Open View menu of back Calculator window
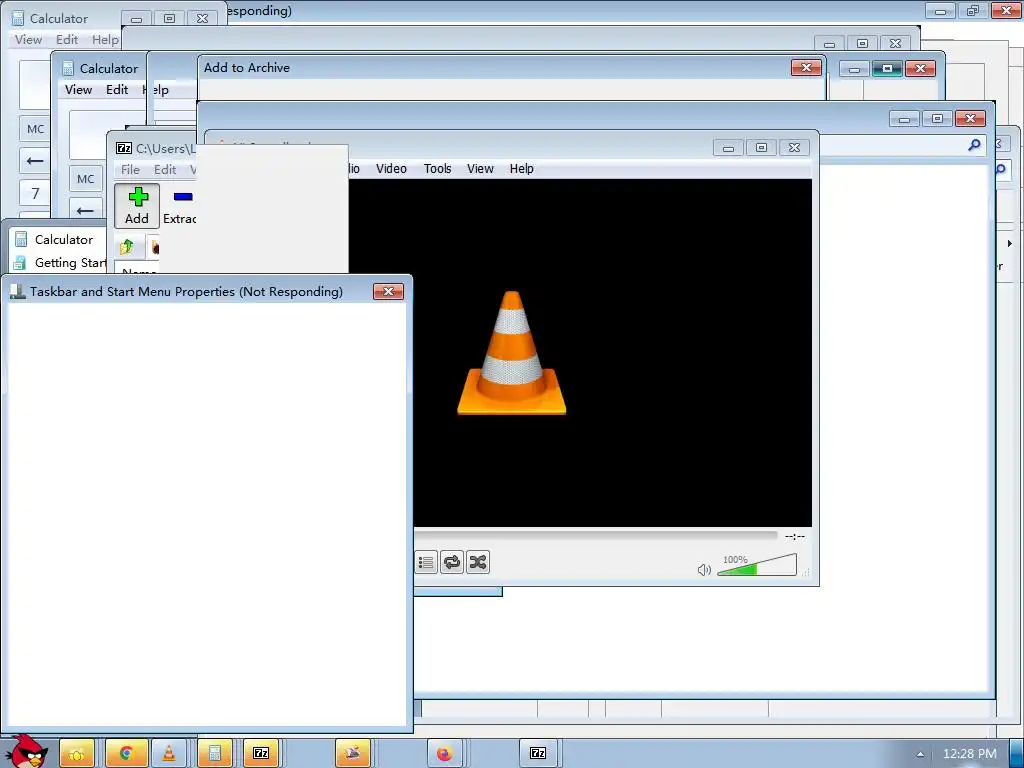The image size is (1024, 768). coord(28,40)
